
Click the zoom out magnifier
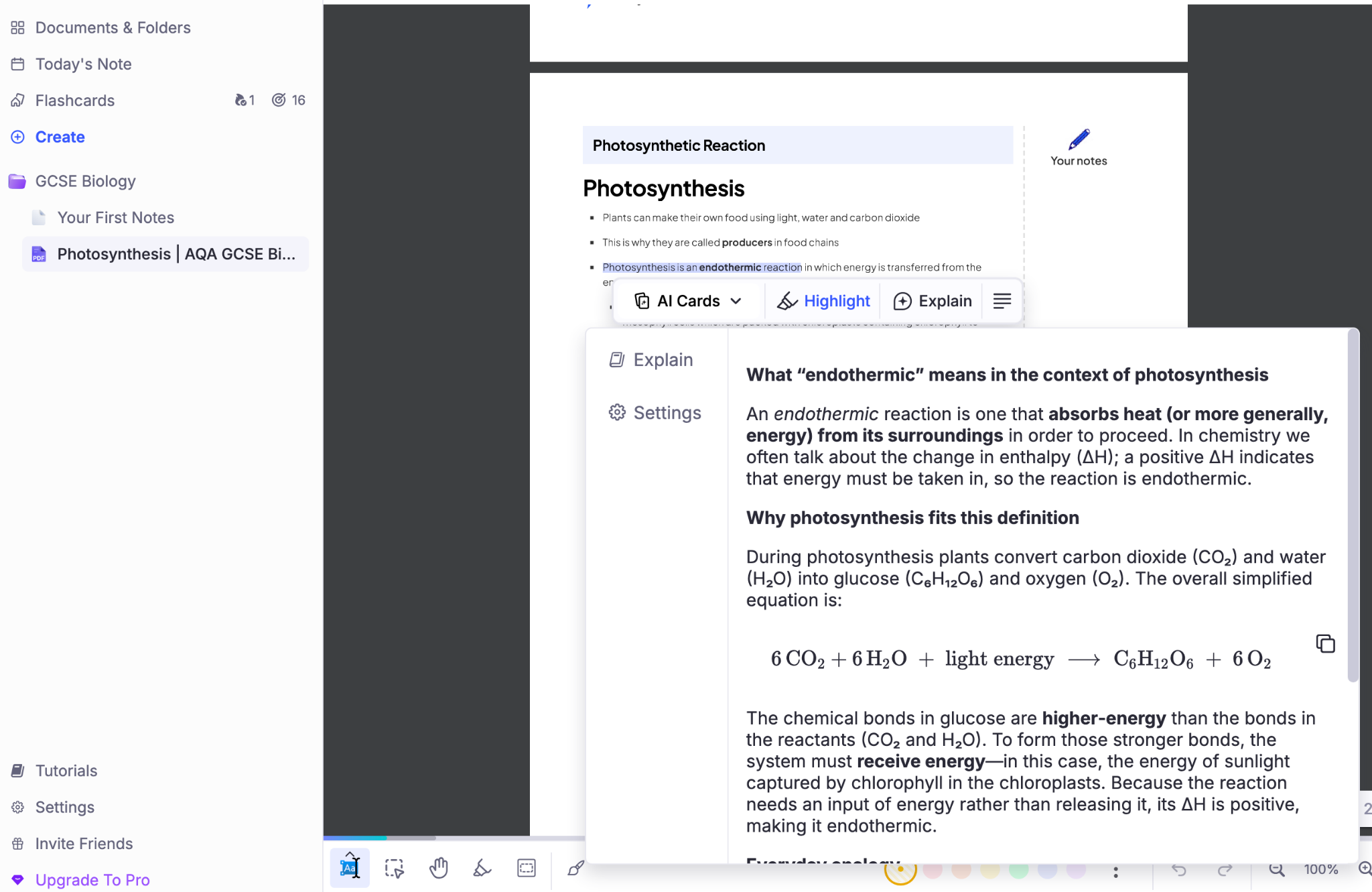coord(1277,870)
